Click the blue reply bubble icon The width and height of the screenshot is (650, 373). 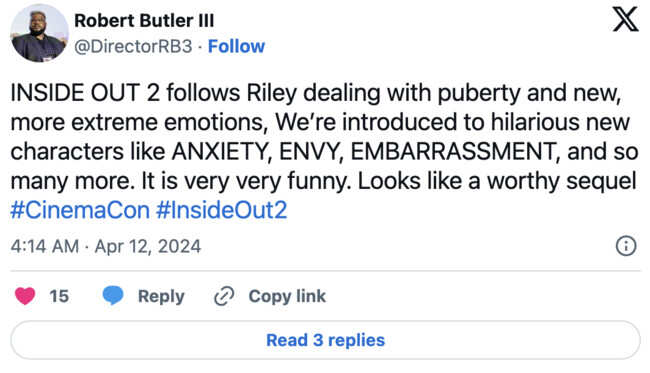tap(113, 295)
